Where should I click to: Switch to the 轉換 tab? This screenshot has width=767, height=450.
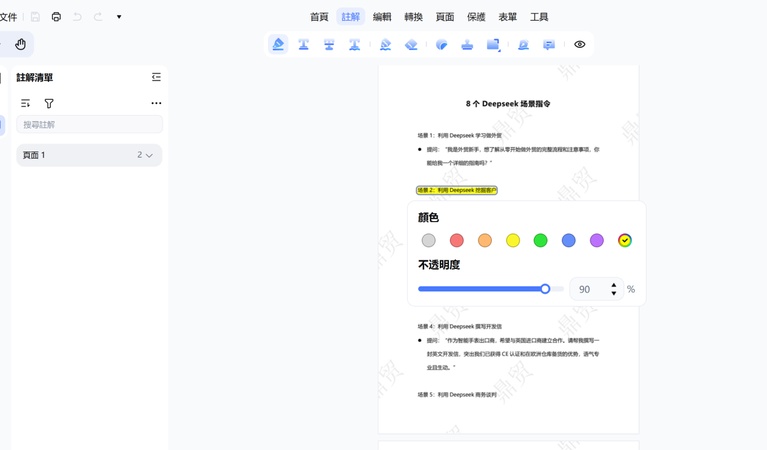(x=413, y=17)
